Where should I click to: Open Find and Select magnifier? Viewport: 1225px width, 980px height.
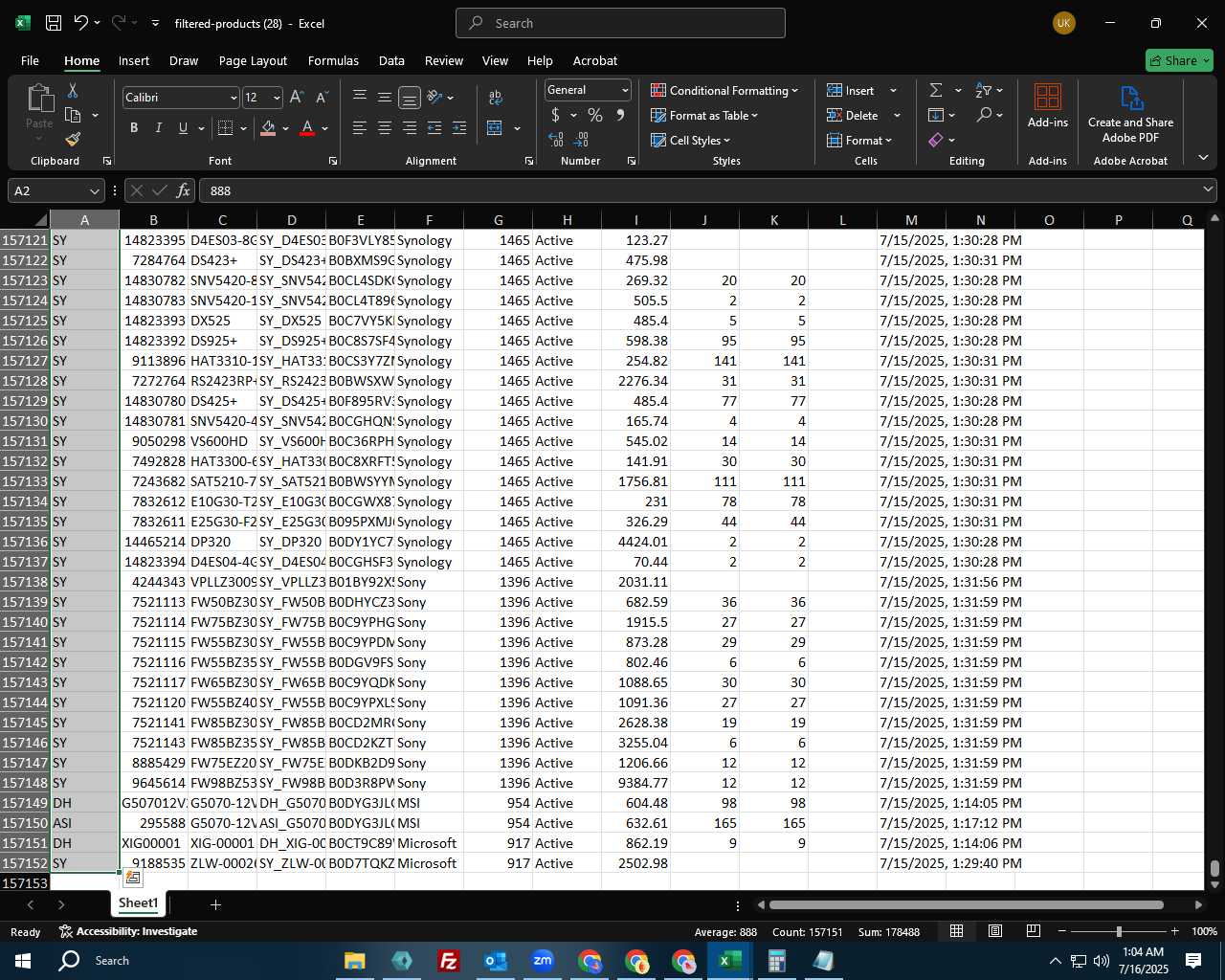(984, 115)
